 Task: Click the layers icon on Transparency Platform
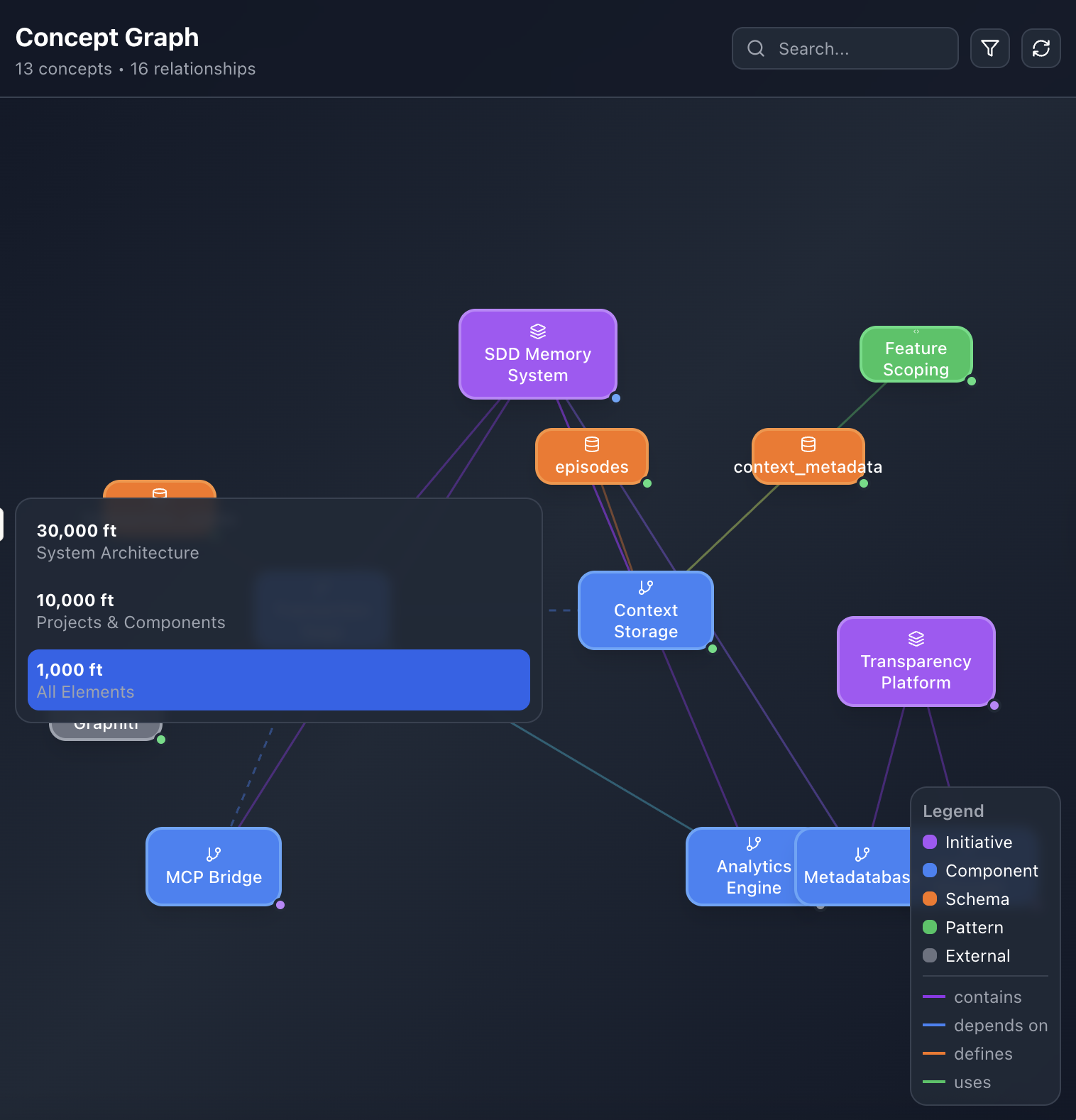click(916, 639)
